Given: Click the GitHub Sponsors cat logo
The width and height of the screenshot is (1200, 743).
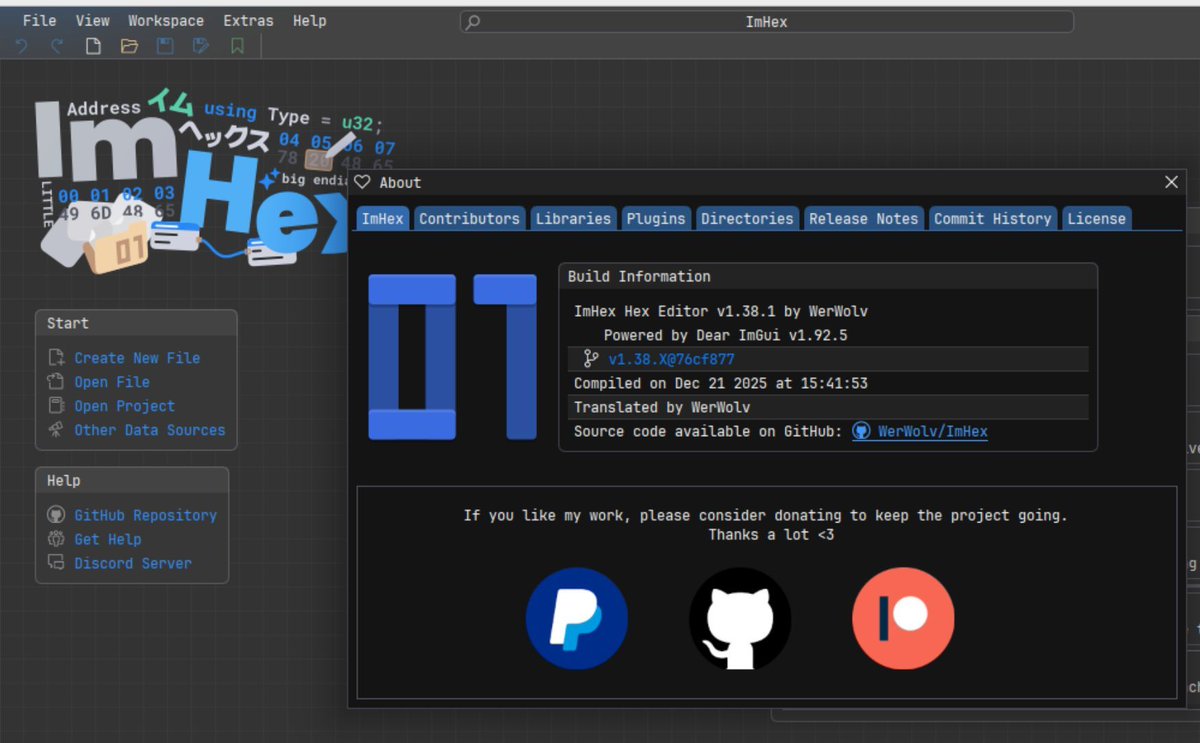Looking at the screenshot, I should coord(740,618).
